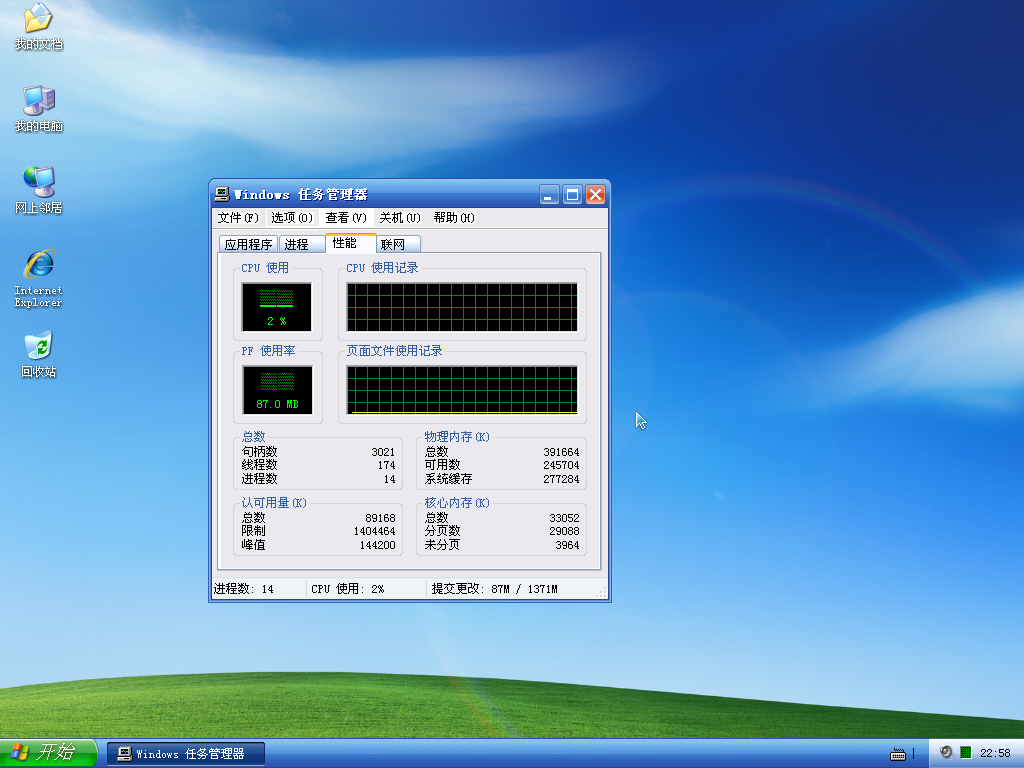
Task: Click the 开始 Start button
Action: pos(48,753)
